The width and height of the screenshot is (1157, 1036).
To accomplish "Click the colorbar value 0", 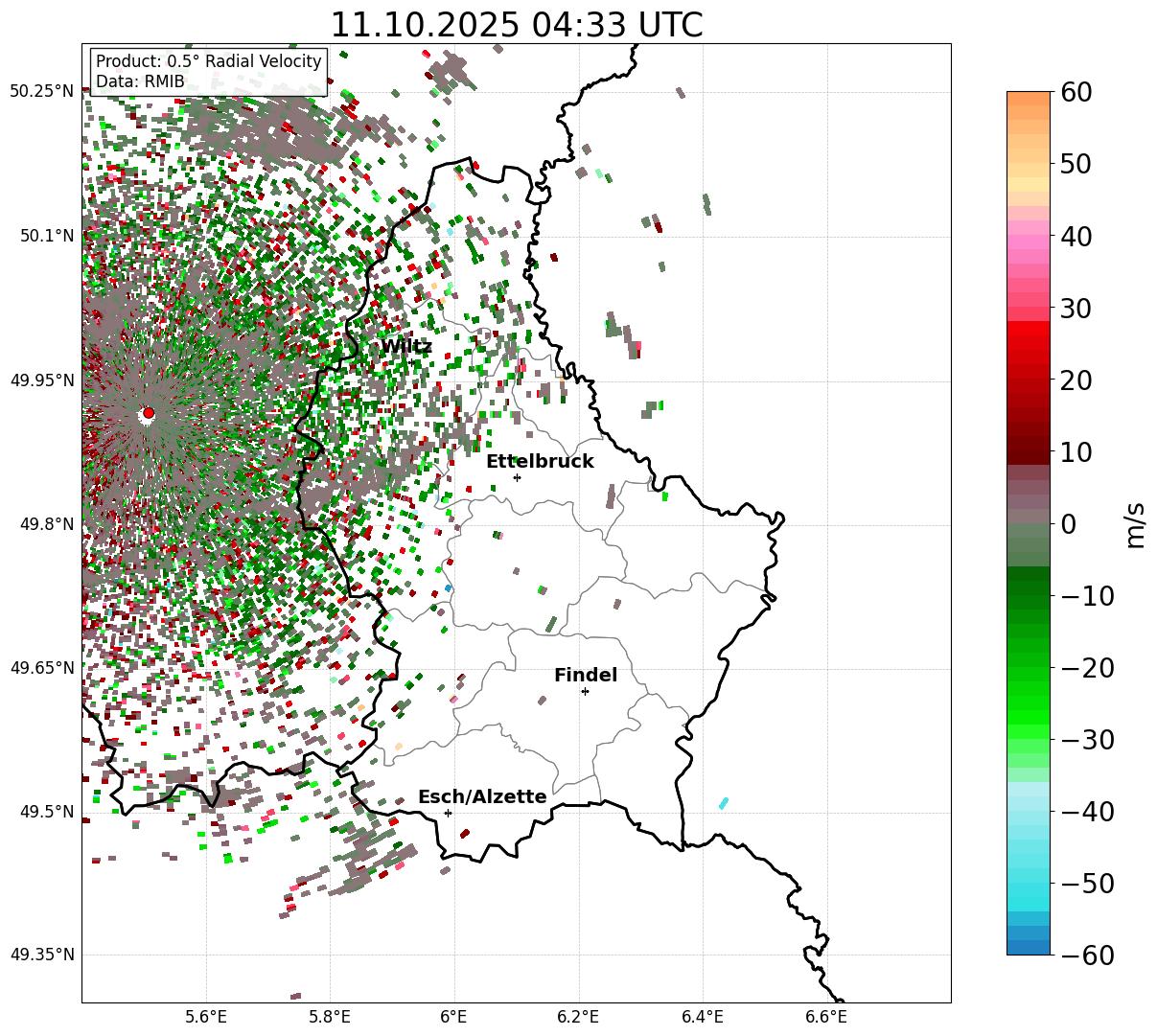I will click(x=1068, y=523).
